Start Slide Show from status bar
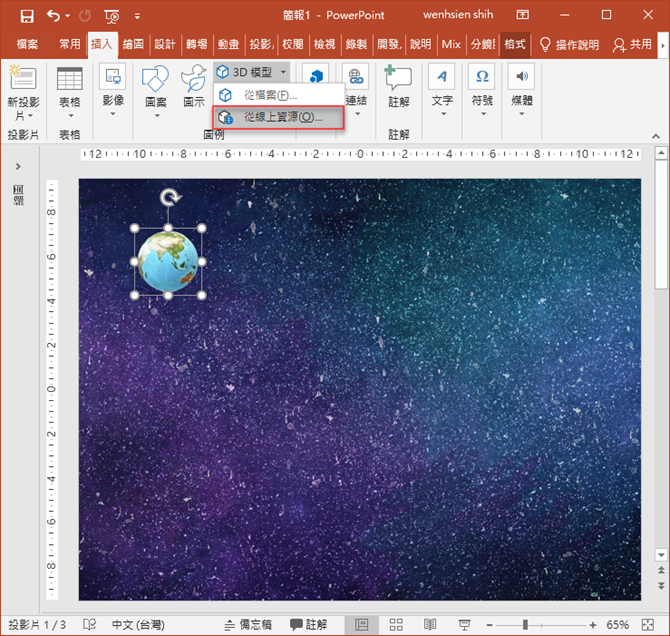670x636 pixels. tap(464, 625)
